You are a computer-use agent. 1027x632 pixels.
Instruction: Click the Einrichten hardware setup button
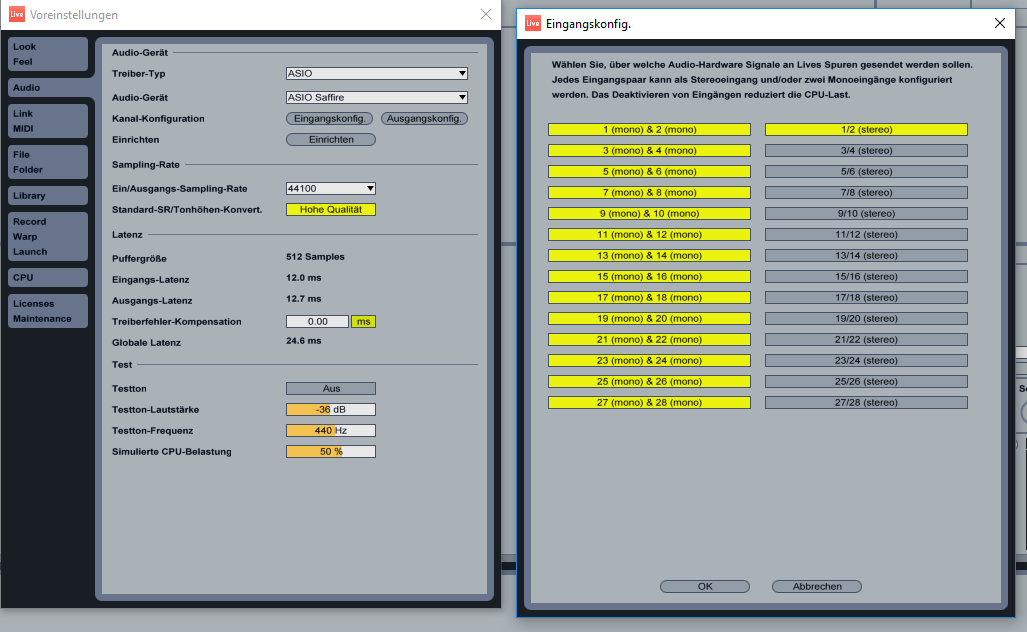coord(331,139)
